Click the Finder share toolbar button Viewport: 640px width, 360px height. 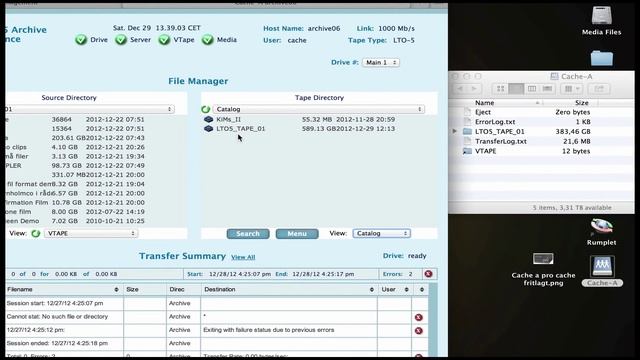pyautogui.click(x=599, y=89)
